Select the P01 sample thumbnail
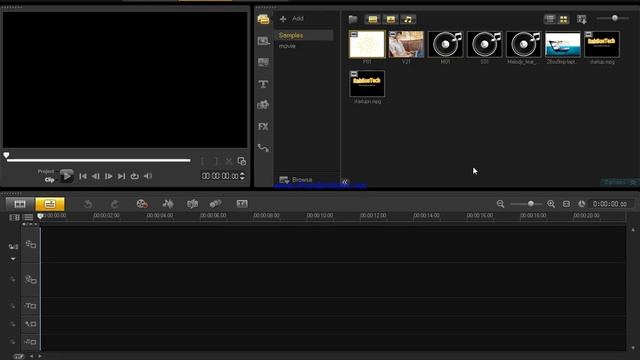The image size is (640, 360). tap(367, 44)
